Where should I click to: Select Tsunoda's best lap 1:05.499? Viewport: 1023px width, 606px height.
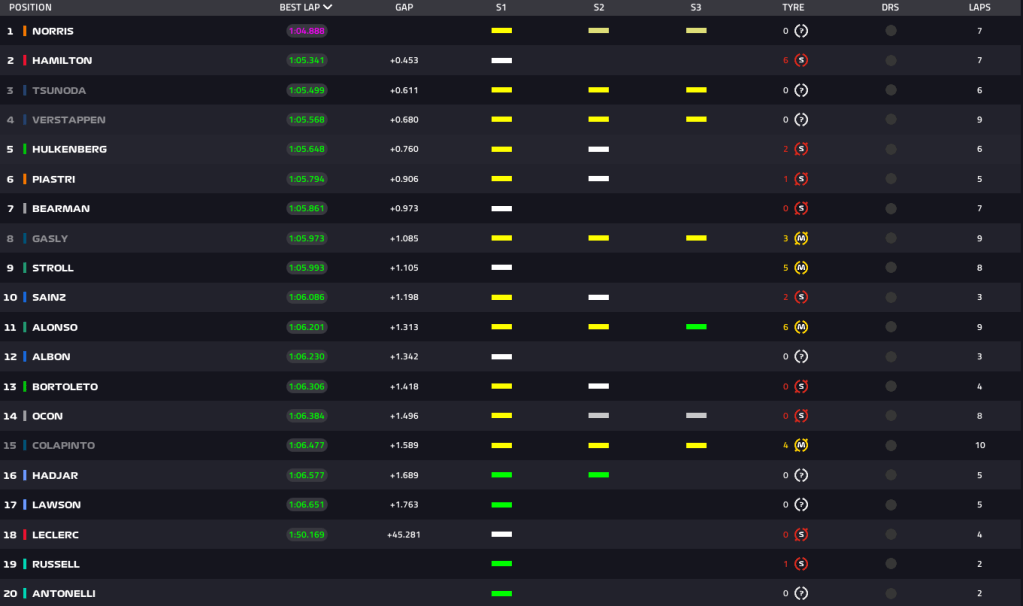coord(307,90)
